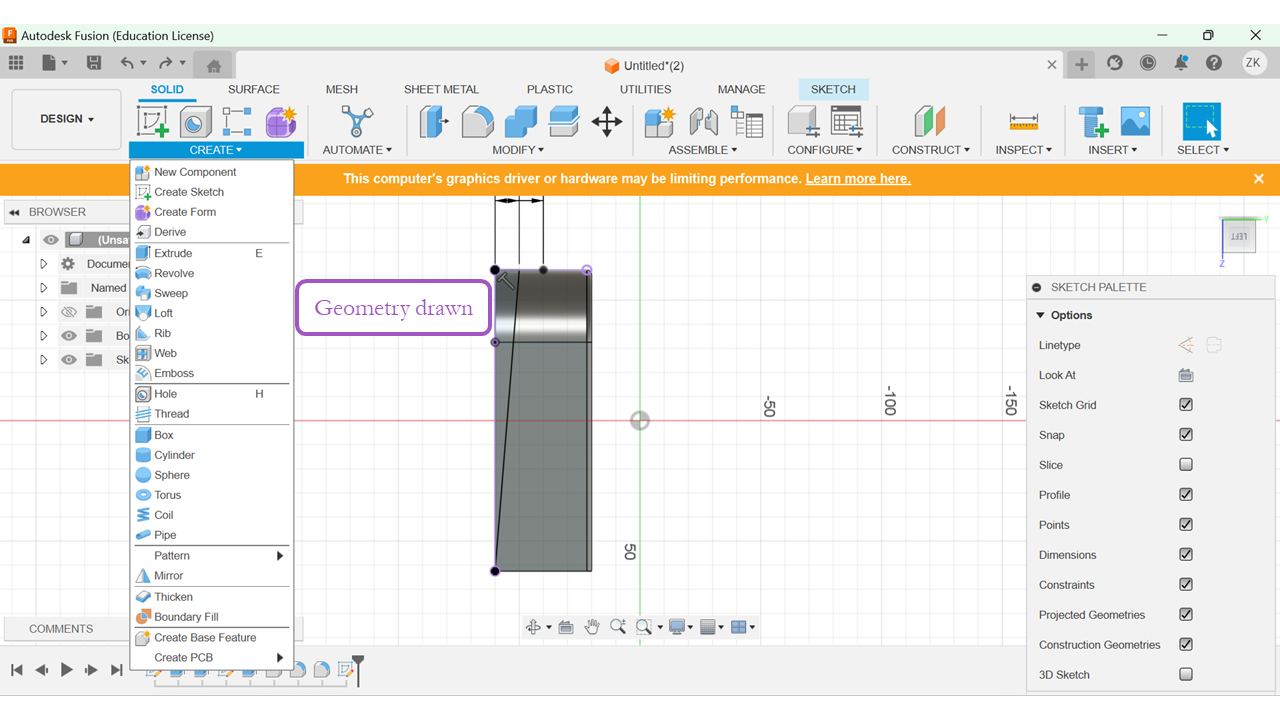Open the ASSEMBLE dropdown menu

click(x=703, y=150)
